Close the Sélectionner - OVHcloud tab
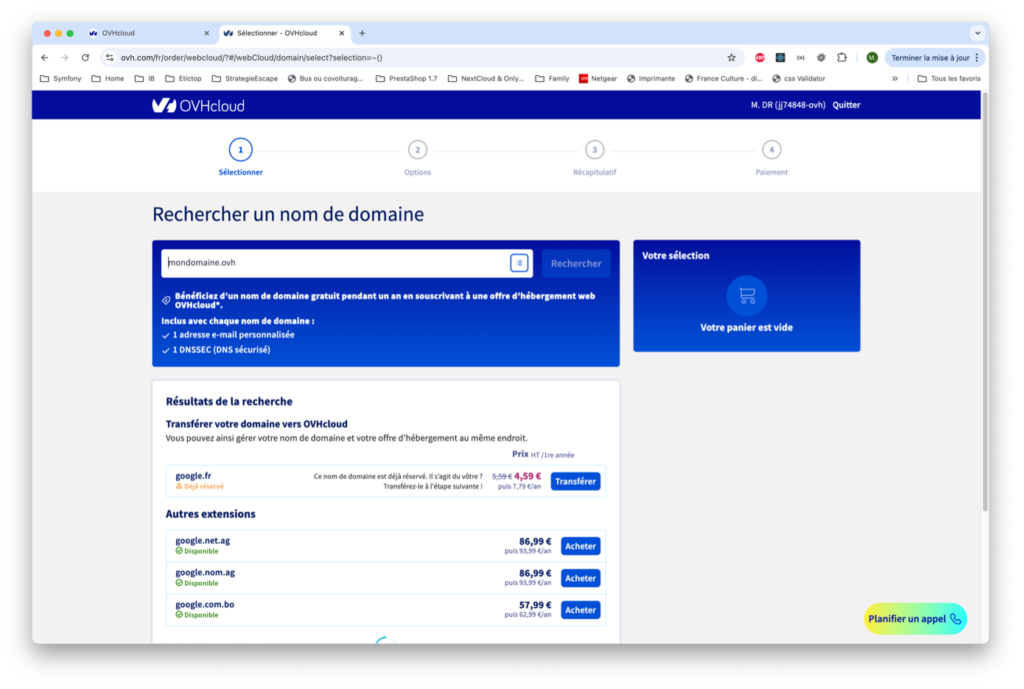The width and height of the screenshot is (1024, 689). [x=342, y=33]
